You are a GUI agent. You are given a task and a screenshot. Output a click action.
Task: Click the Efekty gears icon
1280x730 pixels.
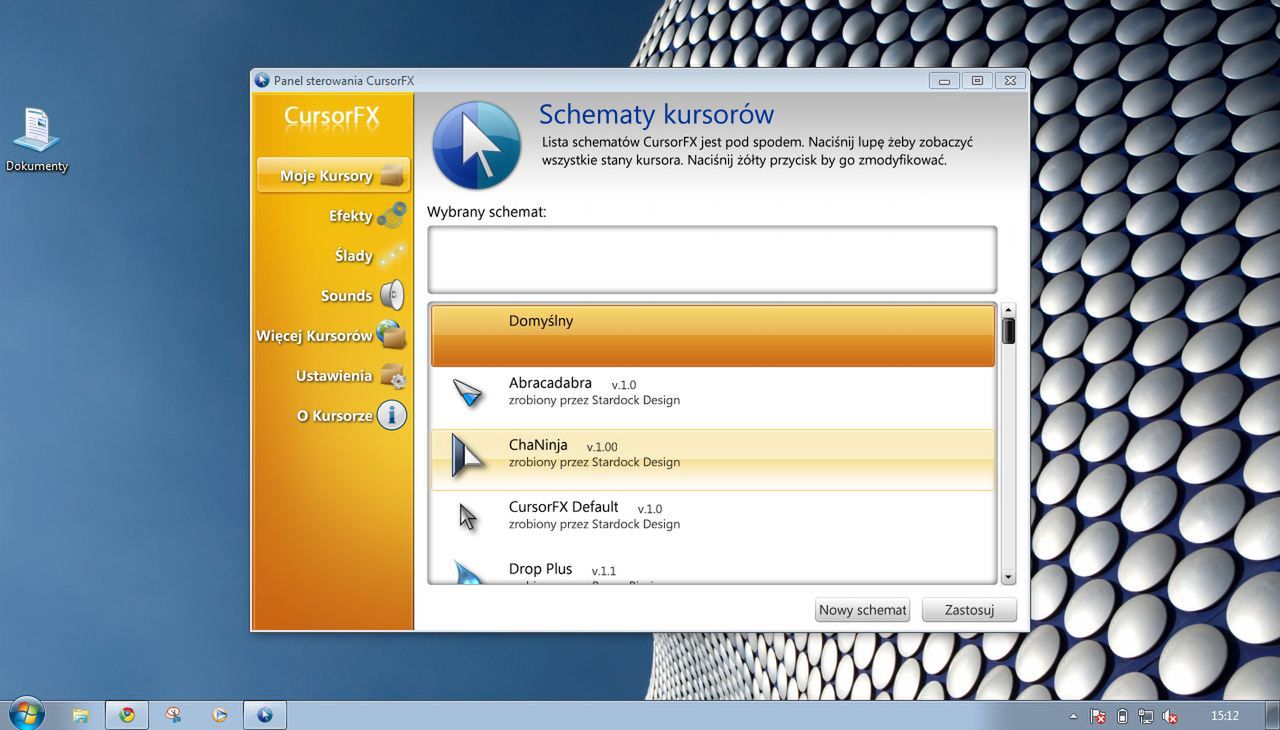coord(392,215)
